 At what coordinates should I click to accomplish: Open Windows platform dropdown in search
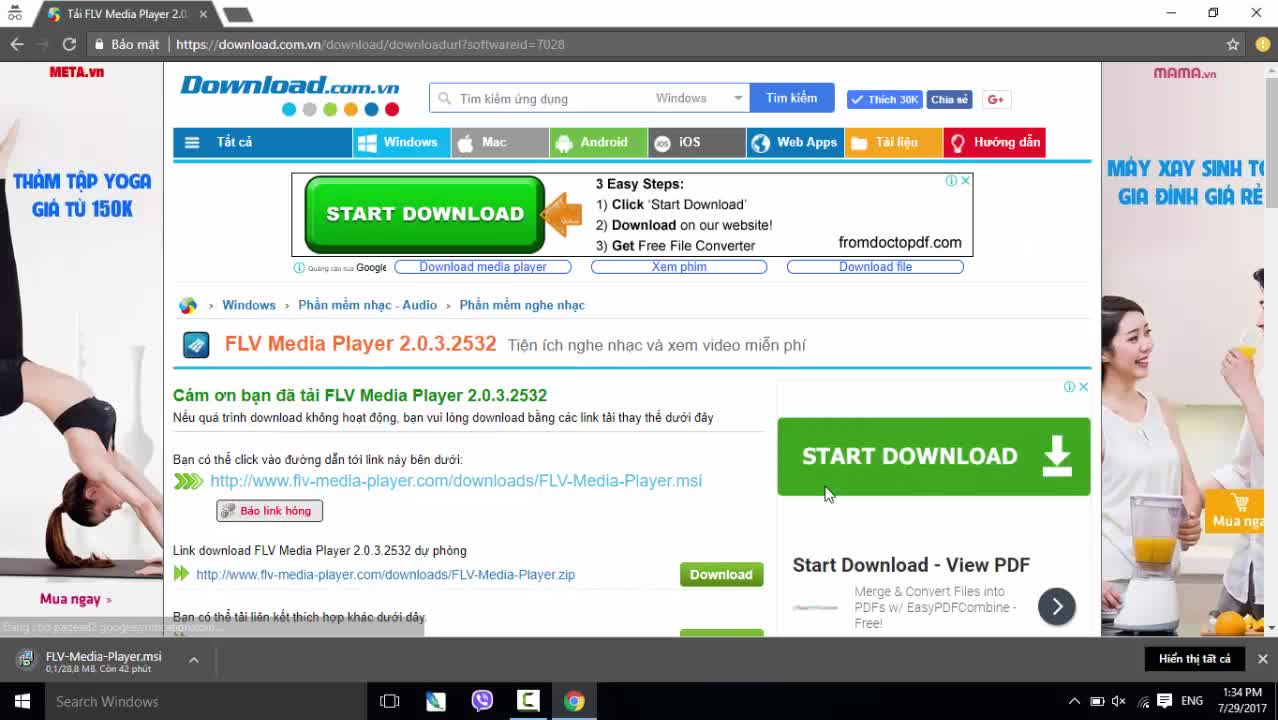(x=698, y=98)
